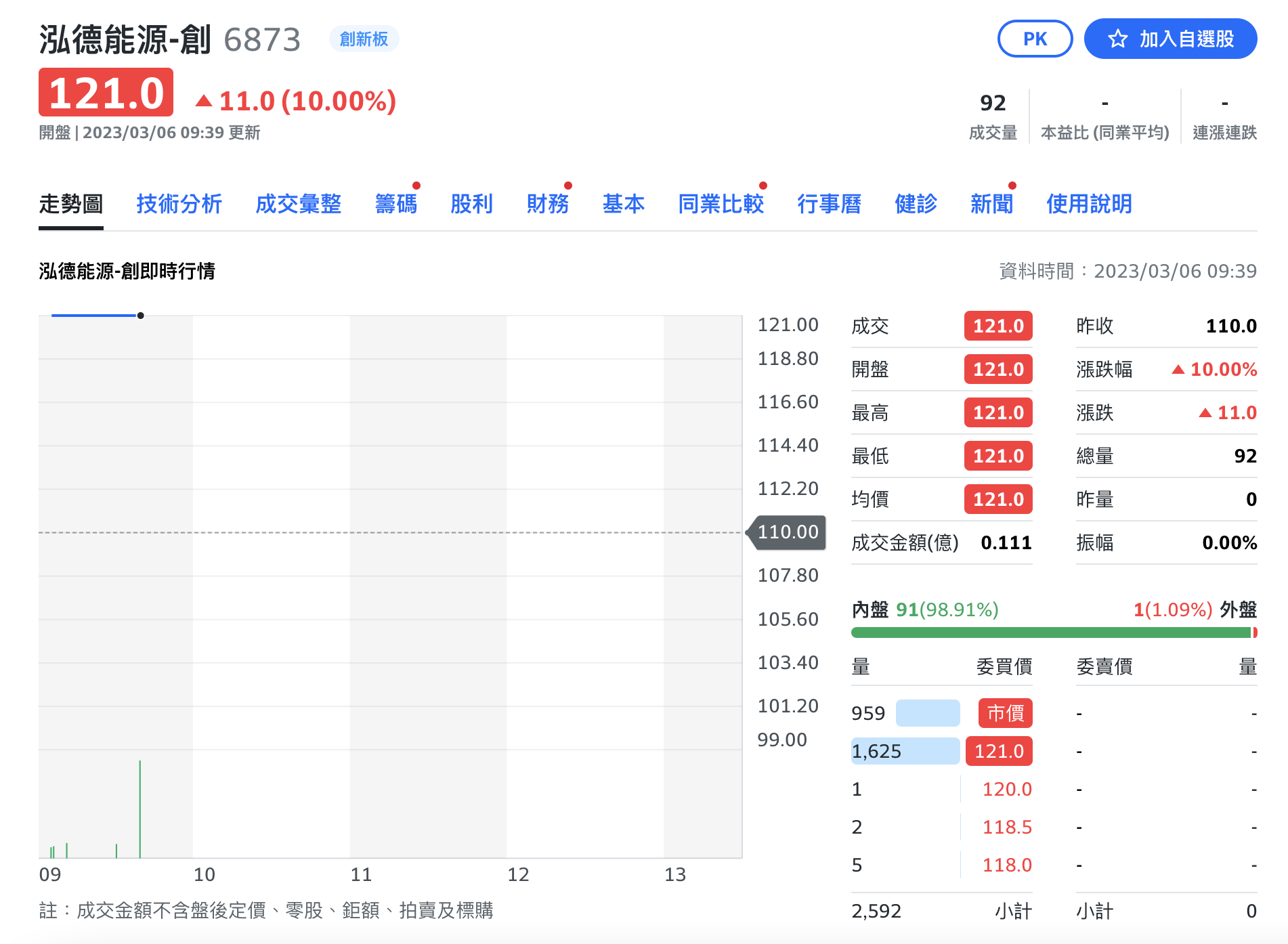Image resolution: width=1288 pixels, height=944 pixels.
Task: Click the 漲跌 11.0 value
Action: coord(1228,412)
